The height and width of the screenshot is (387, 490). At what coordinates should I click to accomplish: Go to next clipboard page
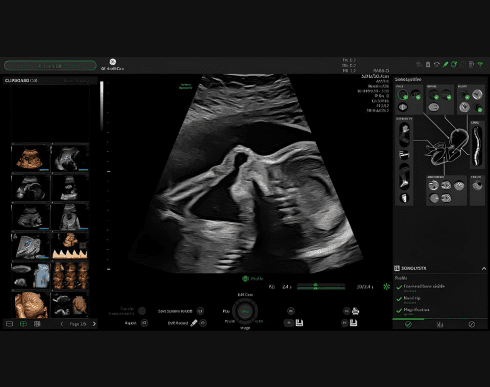coord(94,324)
